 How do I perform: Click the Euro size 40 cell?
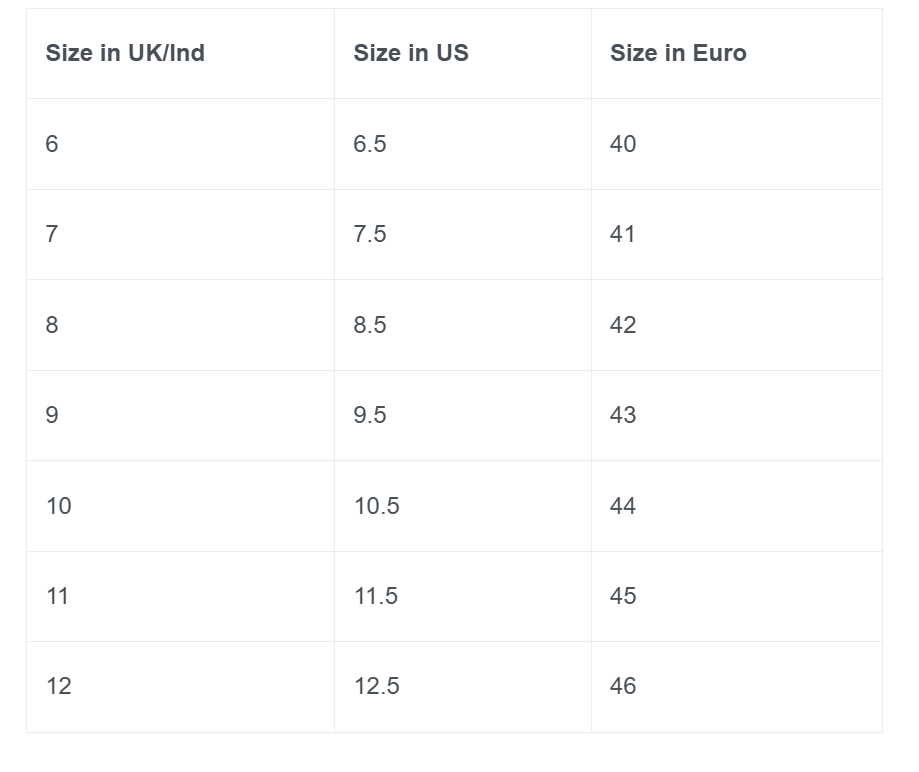tap(623, 144)
